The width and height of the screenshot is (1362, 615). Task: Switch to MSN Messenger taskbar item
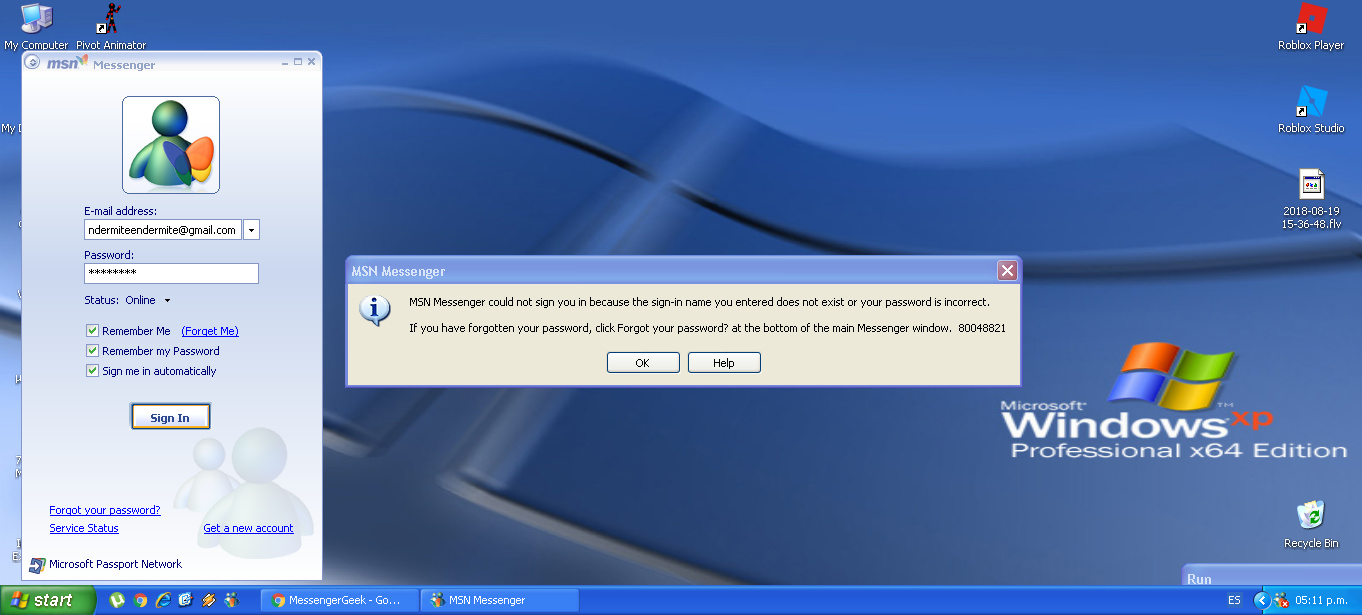[500, 600]
